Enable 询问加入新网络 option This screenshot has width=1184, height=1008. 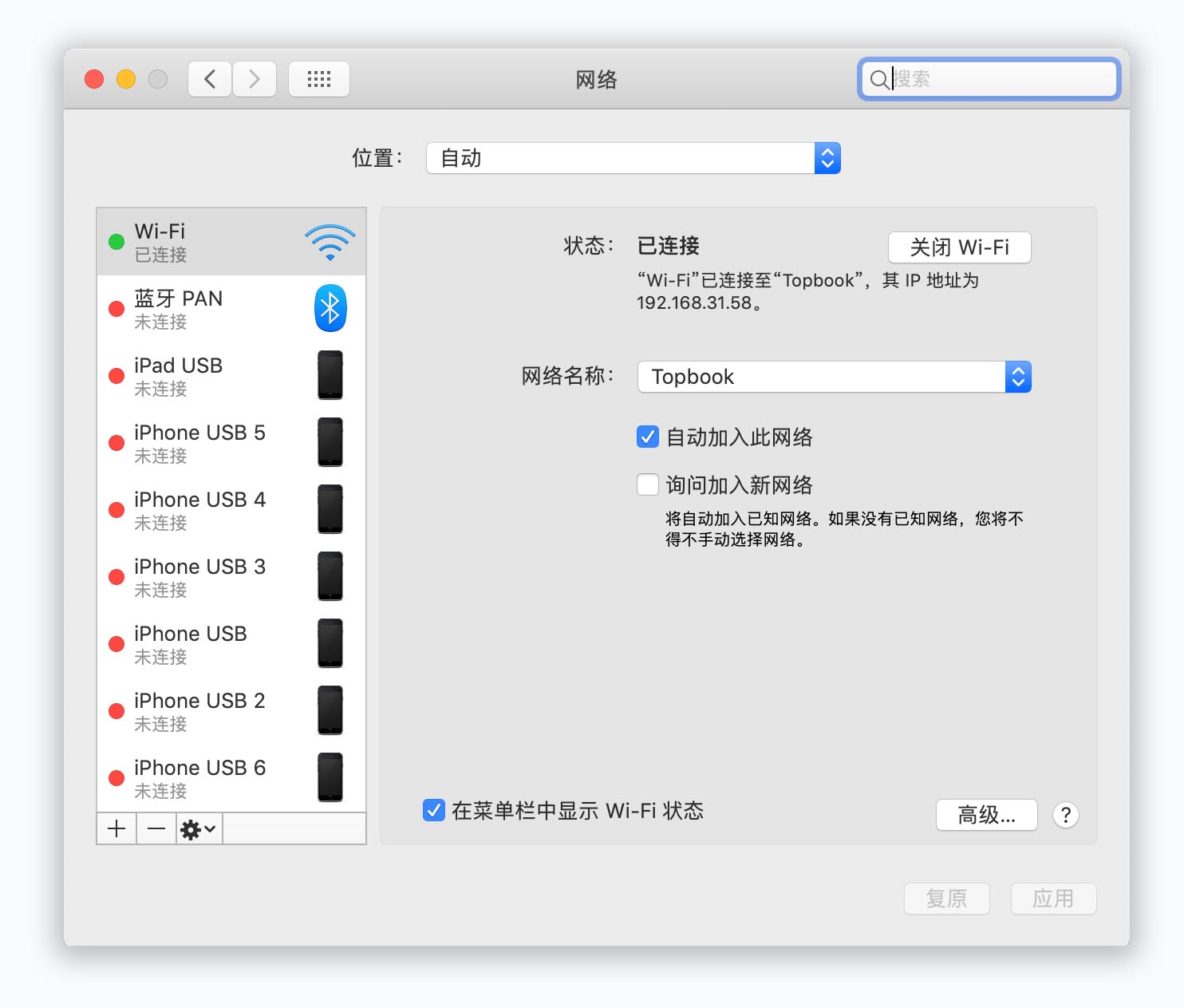(x=647, y=484)
